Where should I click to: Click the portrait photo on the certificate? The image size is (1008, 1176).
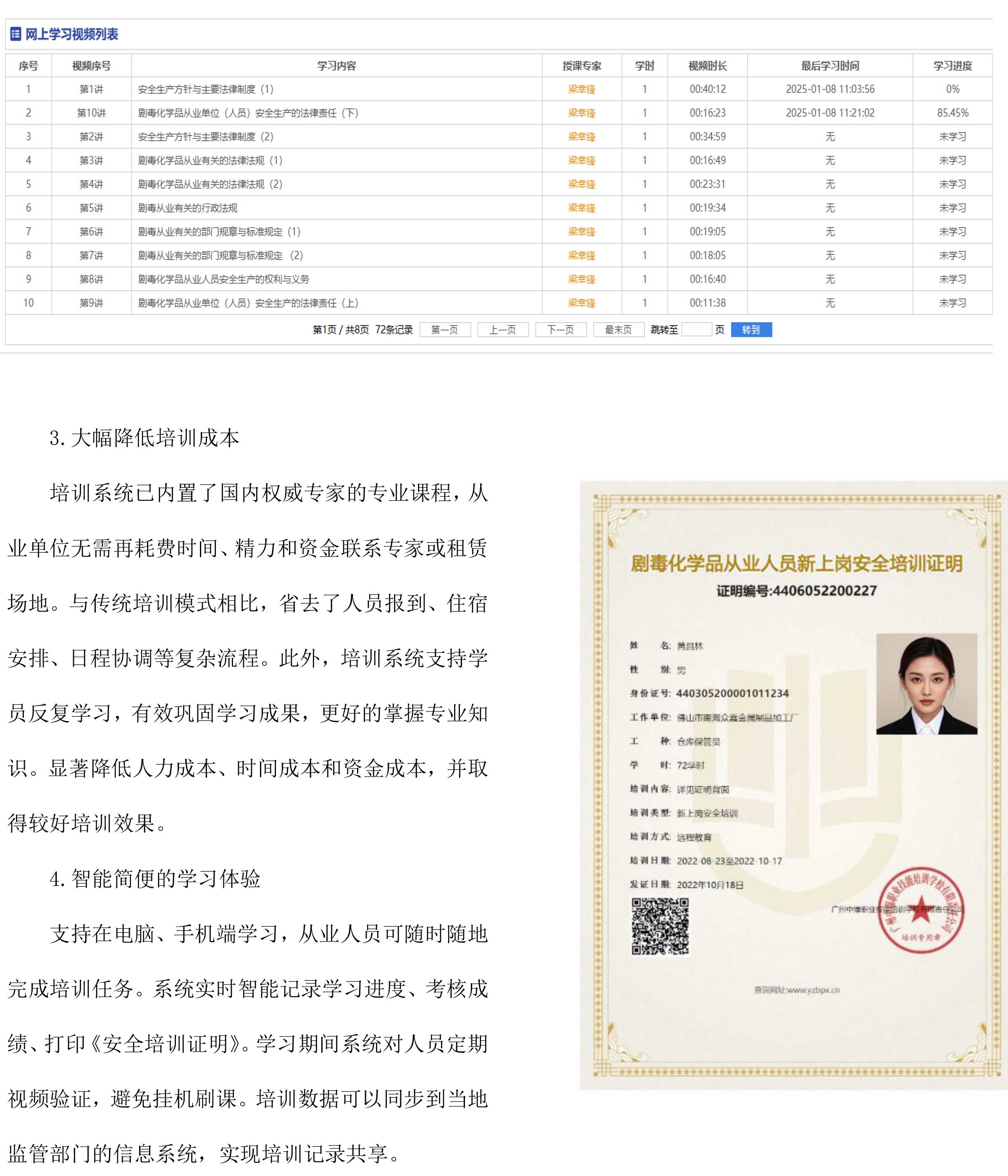(x=926, y=684)
